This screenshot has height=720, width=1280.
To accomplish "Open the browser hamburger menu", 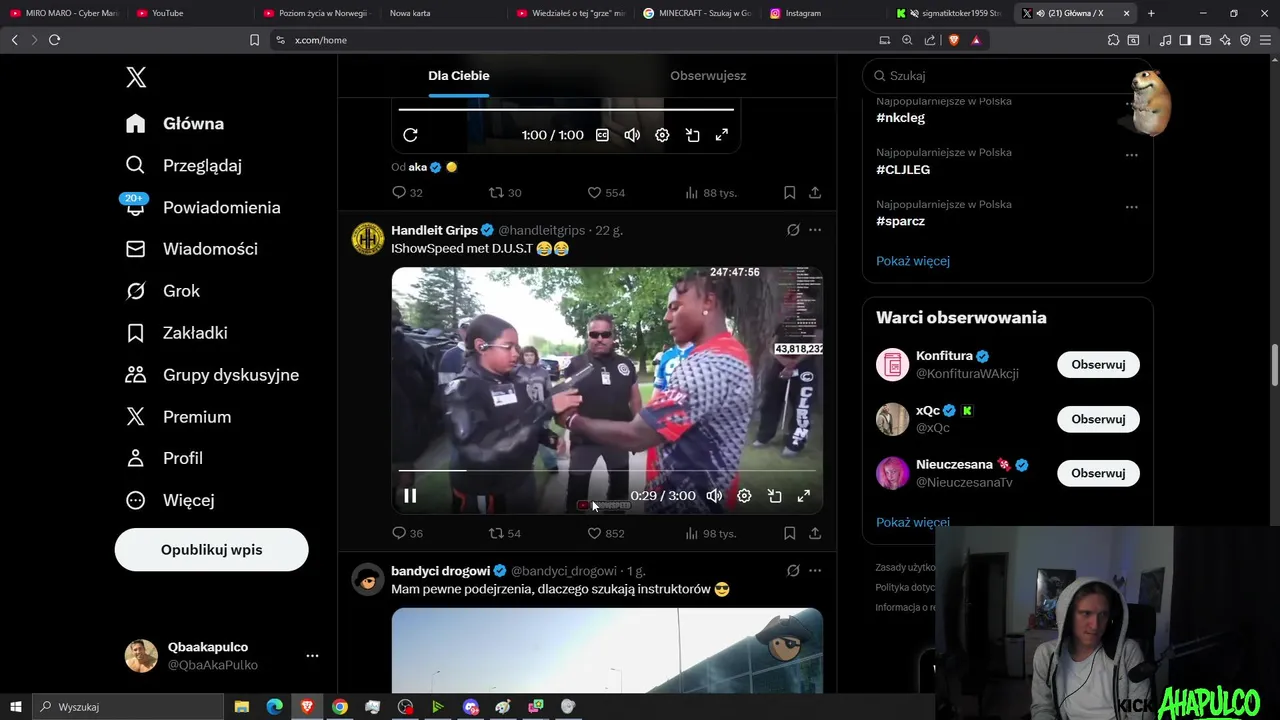I will coord(1264,40).
